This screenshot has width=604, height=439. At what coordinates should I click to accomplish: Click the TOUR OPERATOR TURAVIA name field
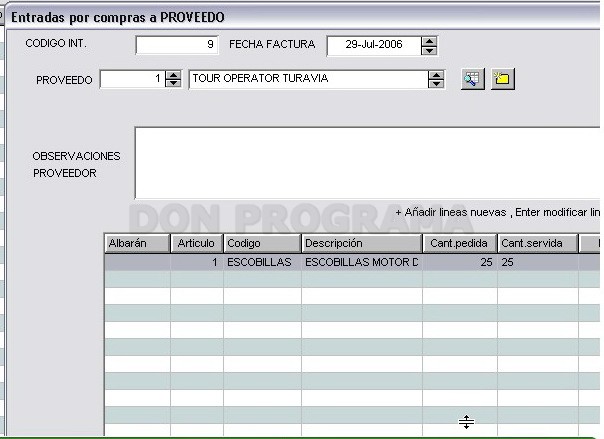coord(308,79)
